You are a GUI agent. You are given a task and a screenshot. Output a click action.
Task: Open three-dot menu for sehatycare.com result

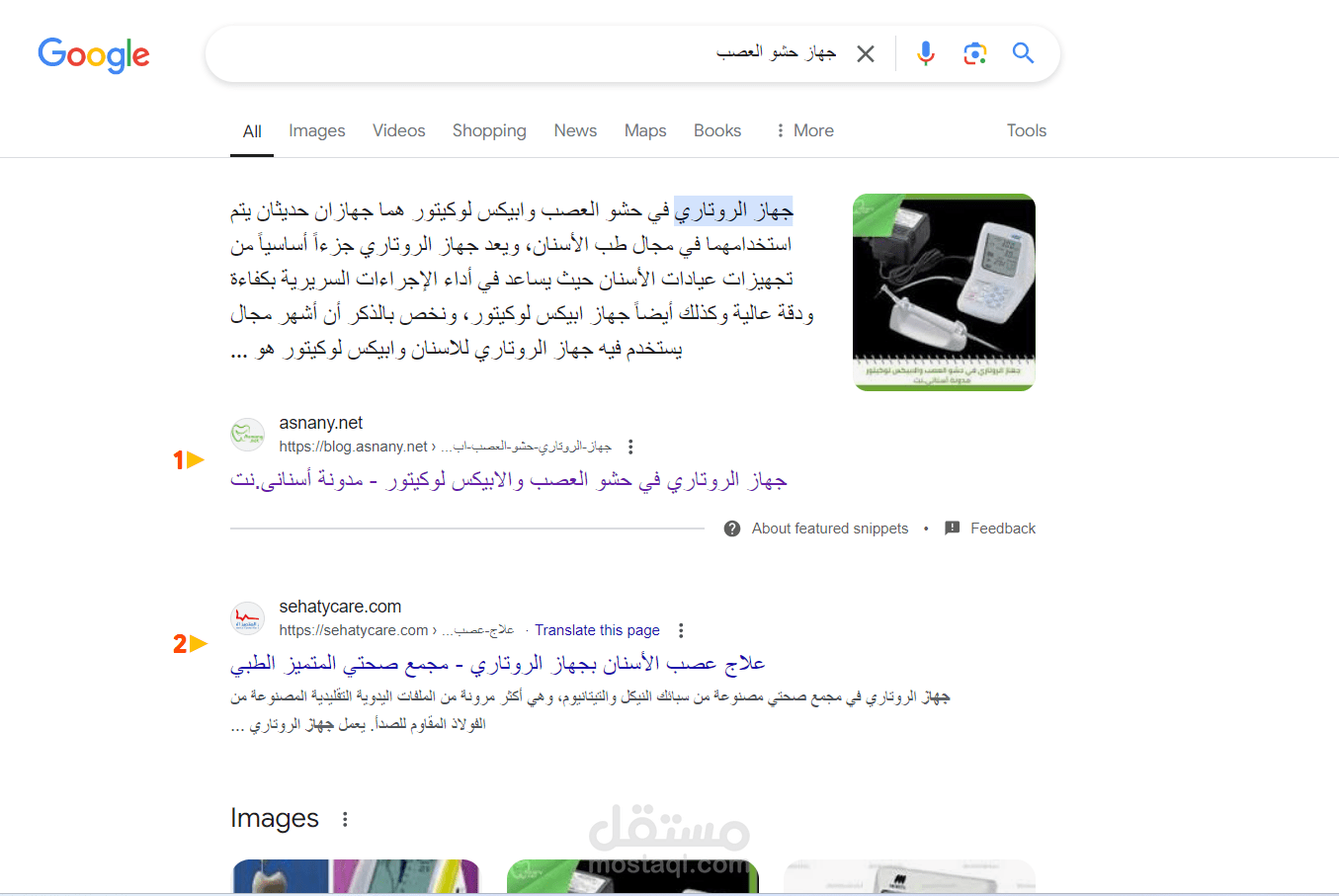pos(681,630)
